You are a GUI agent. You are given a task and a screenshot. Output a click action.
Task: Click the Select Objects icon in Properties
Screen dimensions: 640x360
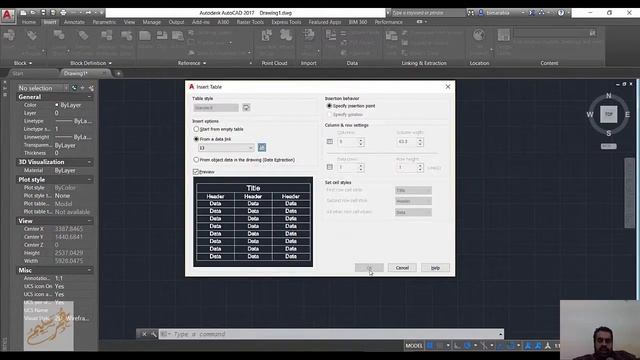82,88
